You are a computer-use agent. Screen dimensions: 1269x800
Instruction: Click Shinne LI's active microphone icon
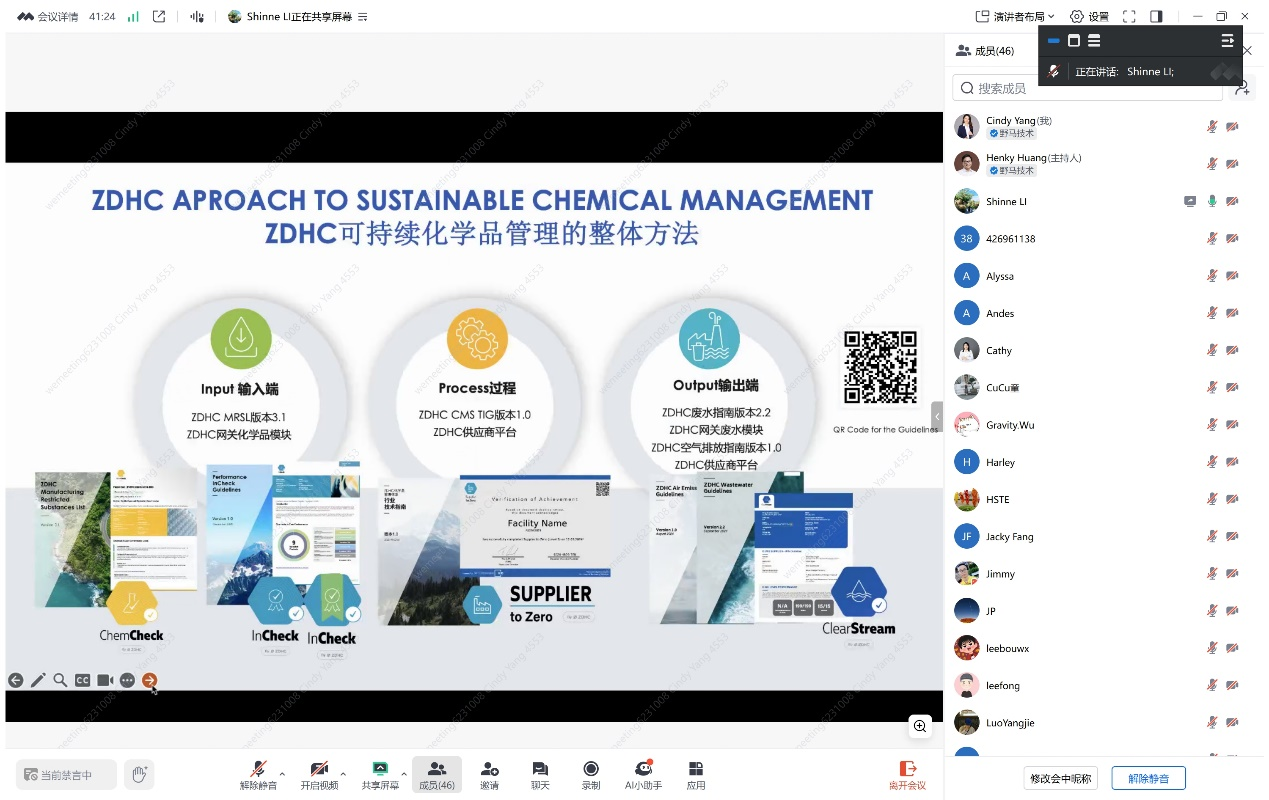1212,201
